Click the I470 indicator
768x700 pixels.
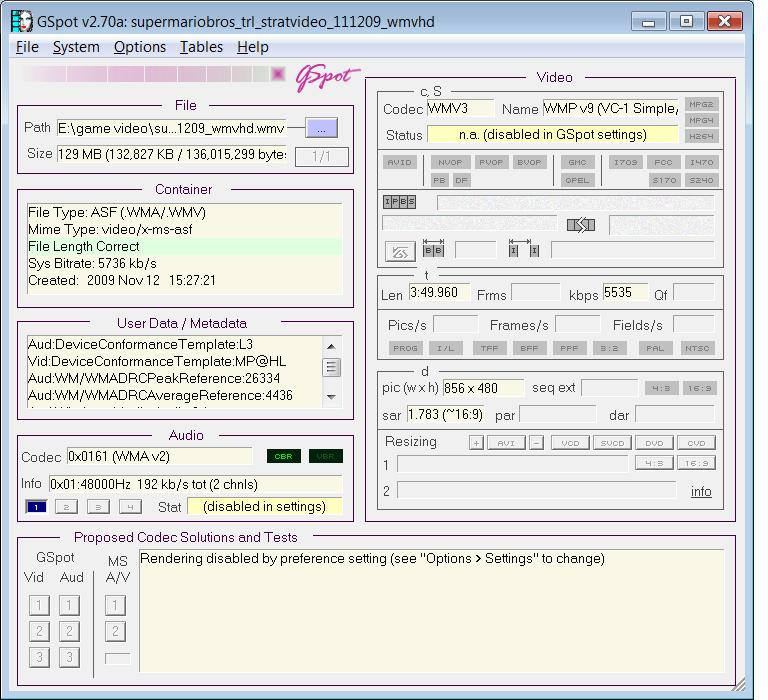[x=701, y=162]
